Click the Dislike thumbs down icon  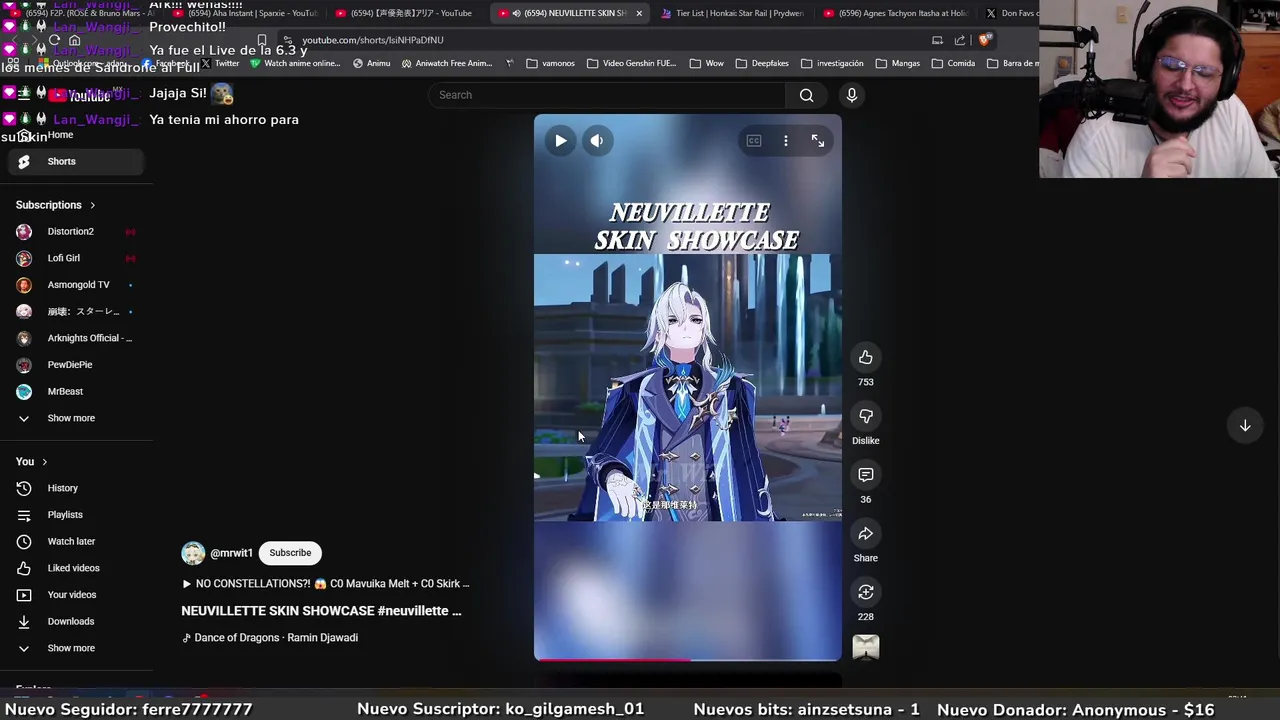coord(866,416)
